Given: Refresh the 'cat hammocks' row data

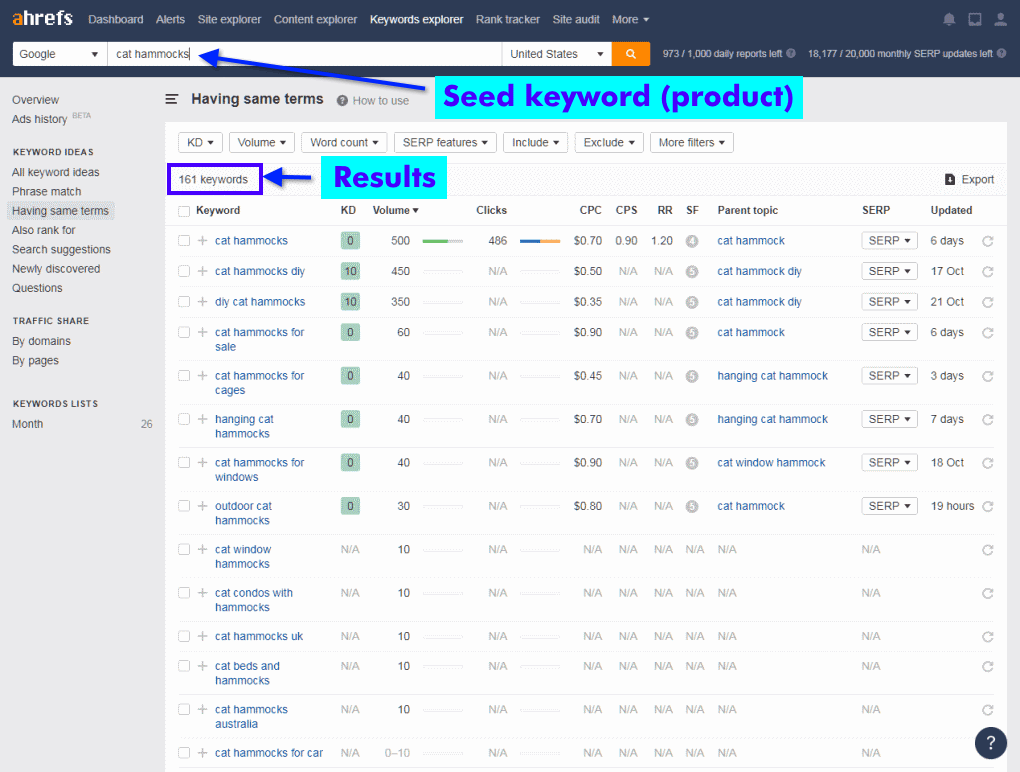Looking at the screenshot, I should pos(988,241).
